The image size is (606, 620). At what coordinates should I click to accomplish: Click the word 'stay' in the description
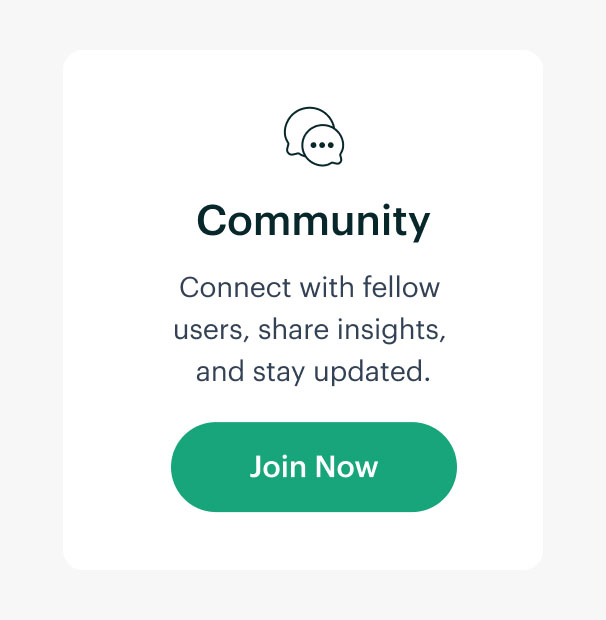tap(279, 372)
